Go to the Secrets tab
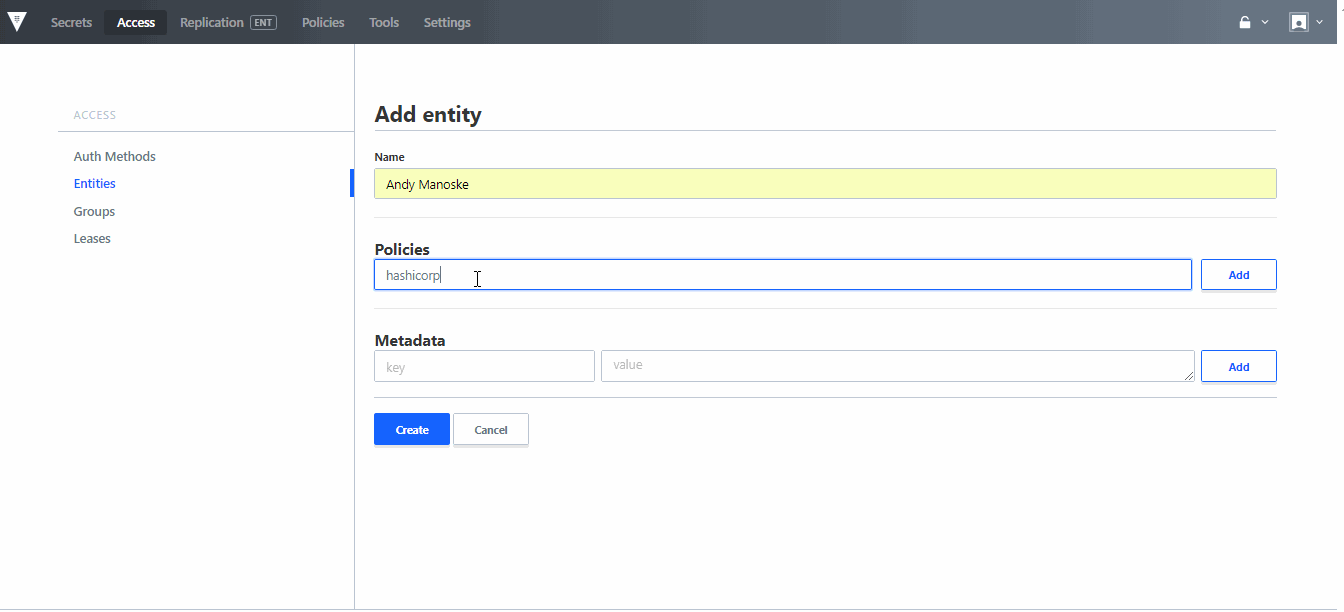Viewport: 1344px width, 612px height. (71, 22)
